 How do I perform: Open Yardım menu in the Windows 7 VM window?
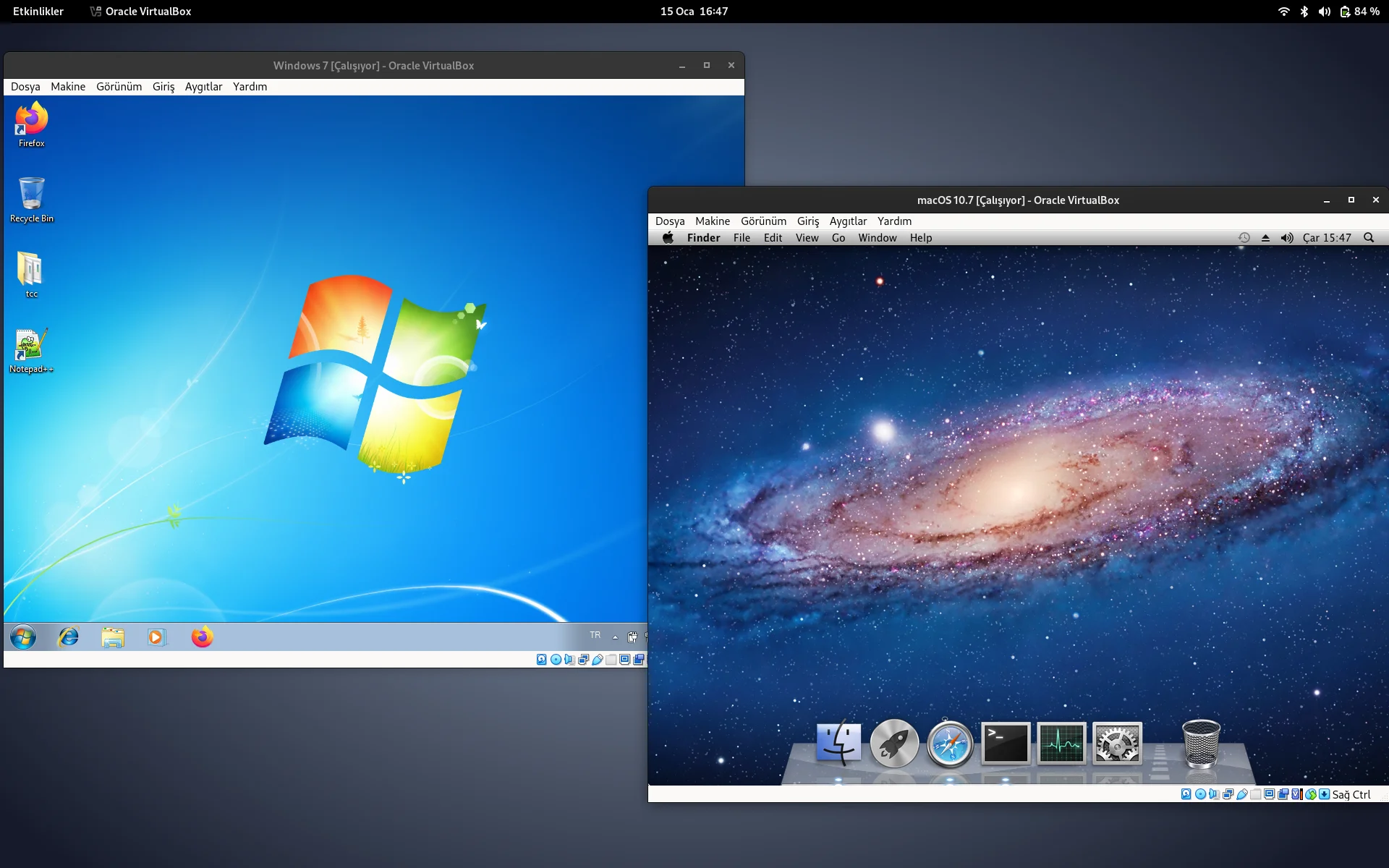coord(250,87)
